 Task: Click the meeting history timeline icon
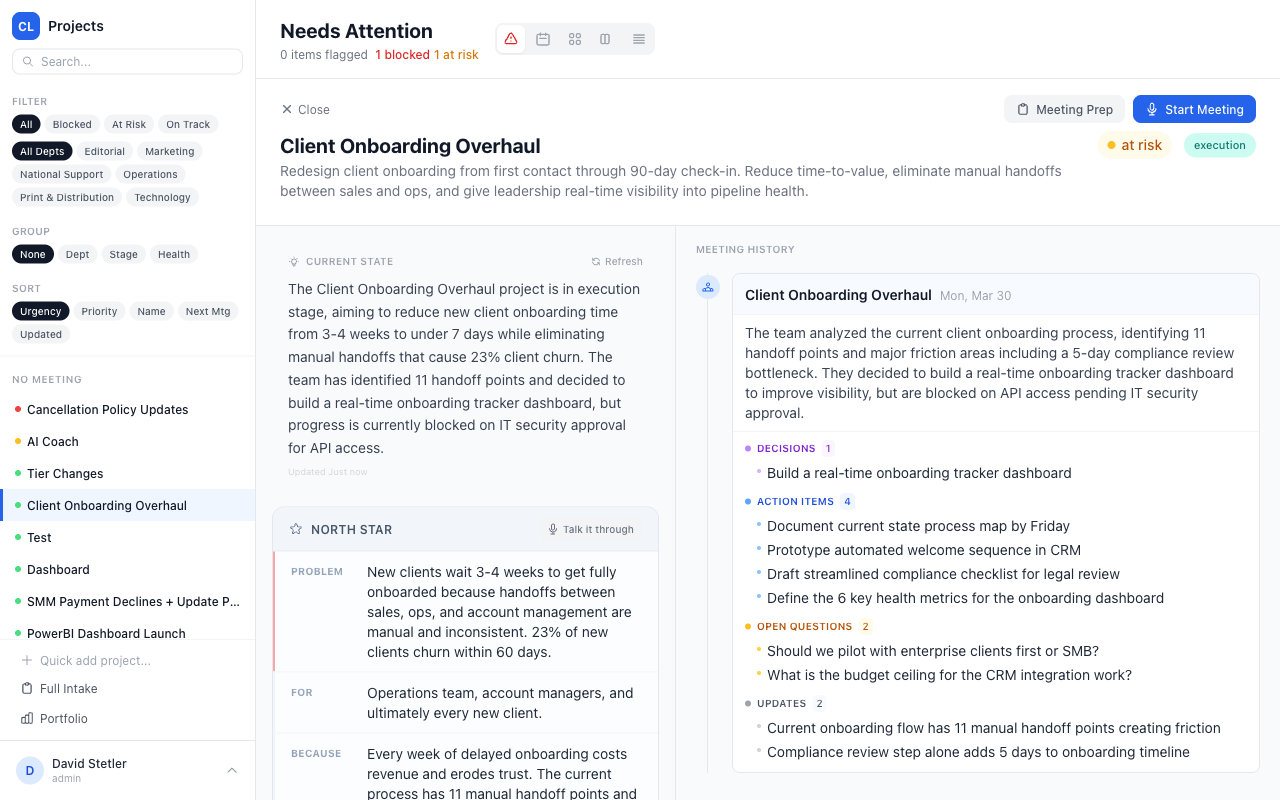tap(708, 288)
